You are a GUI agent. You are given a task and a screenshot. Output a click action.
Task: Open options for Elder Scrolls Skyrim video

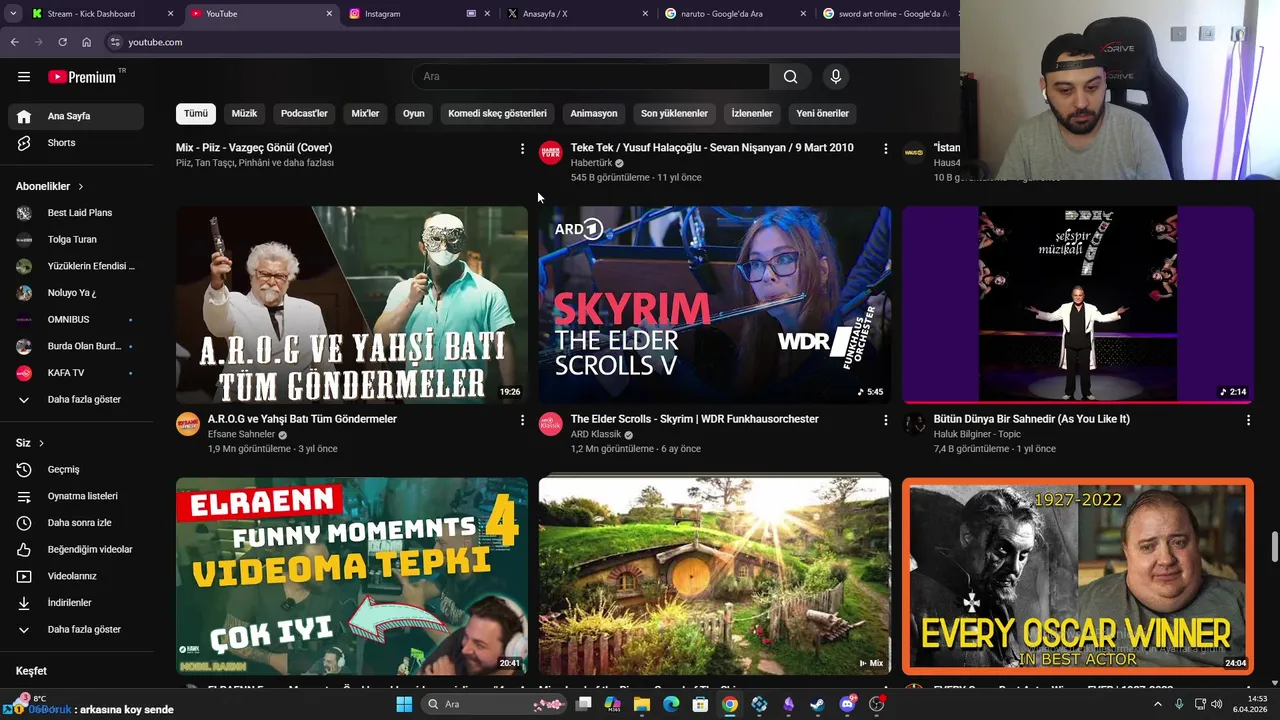[x=885, y=421]
